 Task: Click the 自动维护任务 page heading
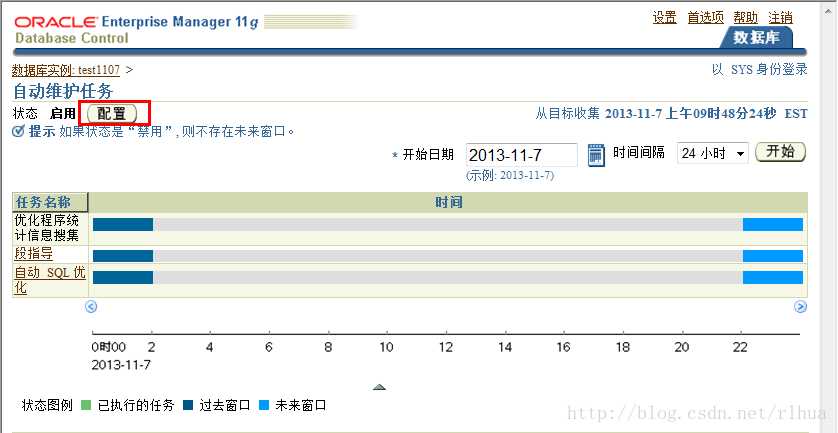point(63,91)
